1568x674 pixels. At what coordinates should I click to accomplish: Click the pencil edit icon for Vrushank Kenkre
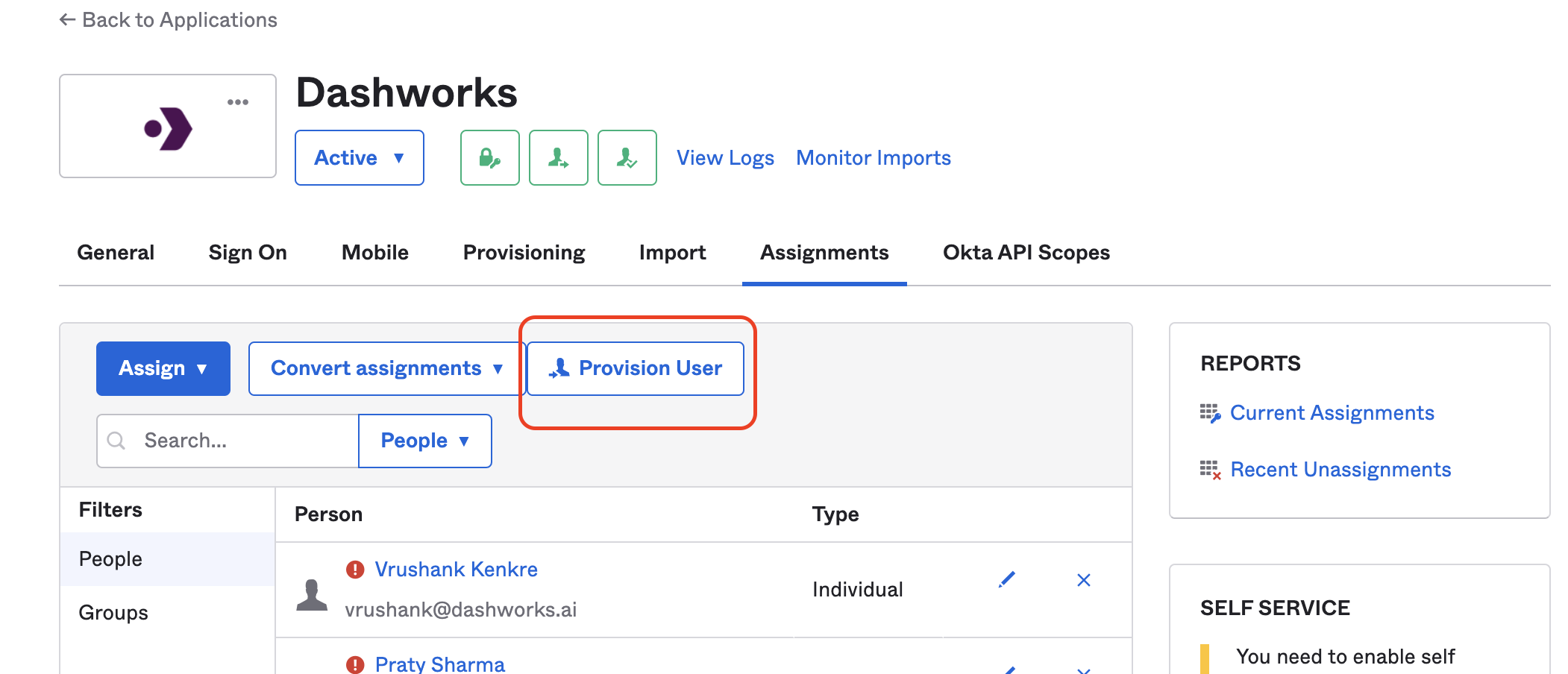[x=1006, y=580]
